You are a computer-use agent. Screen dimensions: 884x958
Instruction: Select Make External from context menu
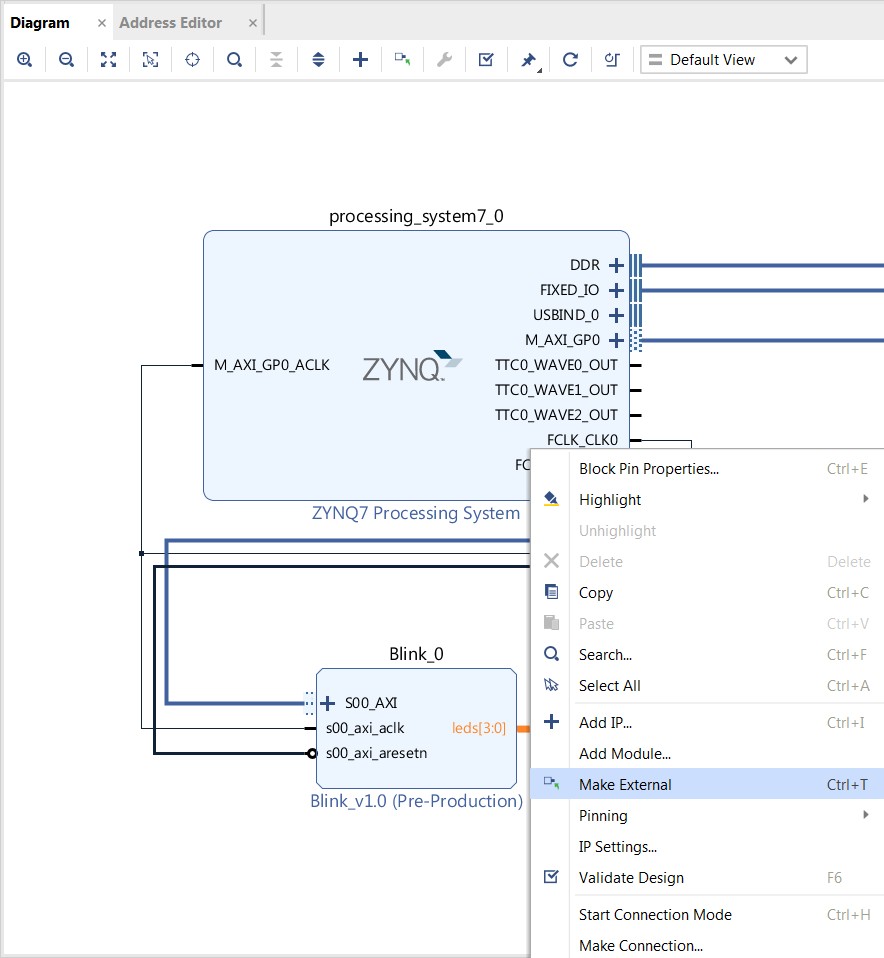coord(625,784)
